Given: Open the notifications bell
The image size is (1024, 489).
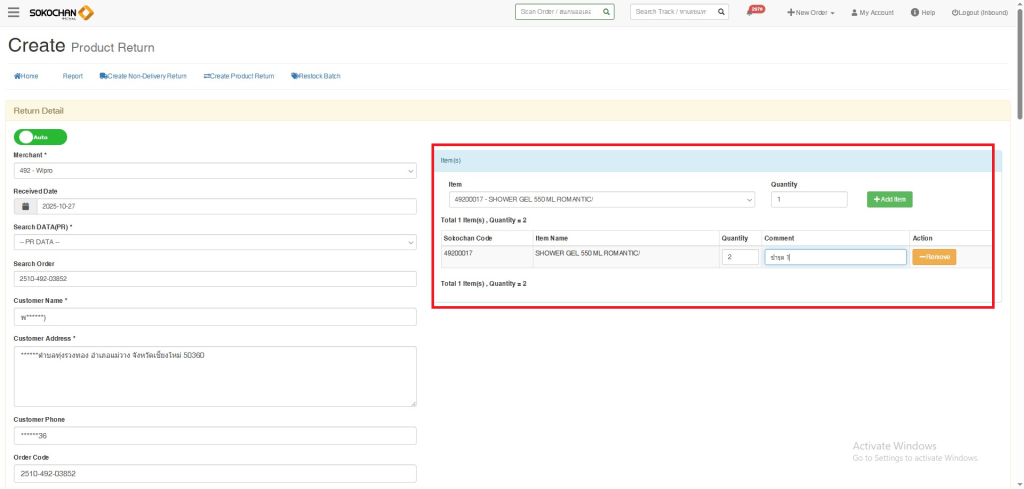Looking at the screenshot, I should tap(750, 12).
